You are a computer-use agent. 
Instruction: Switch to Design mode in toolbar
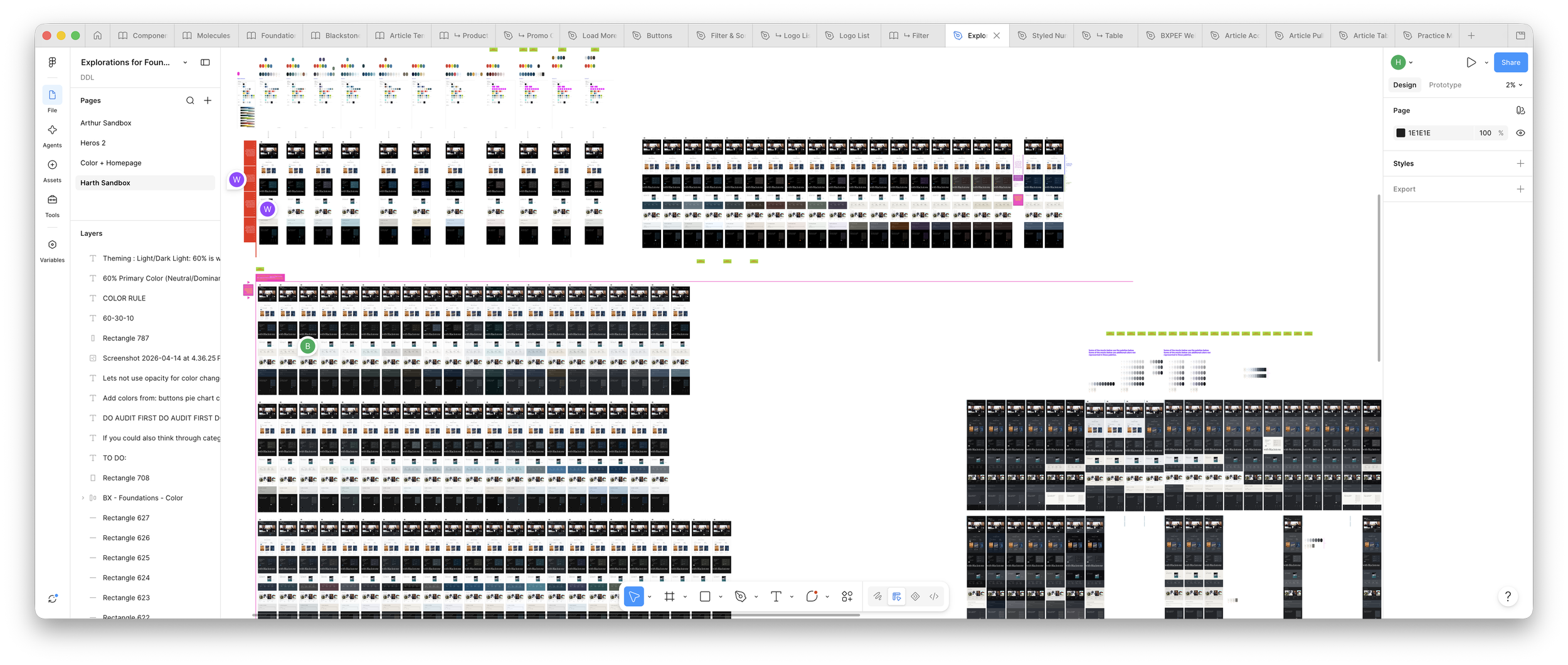(897, 597)
